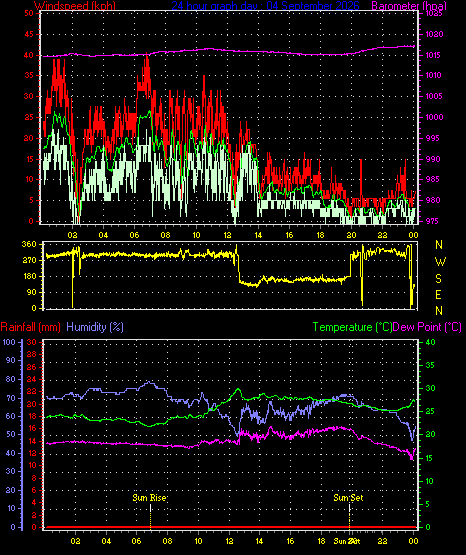The height and width of the screenshot is (555, 466).
Task: Click the 990 barometer axis value
Action: click(x=432, y=159)
